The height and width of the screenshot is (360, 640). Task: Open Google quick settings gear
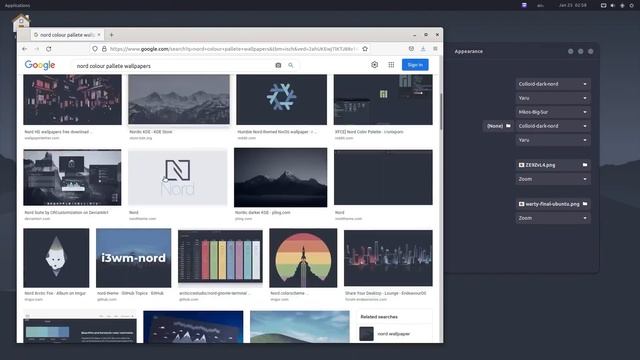click(374, 64)
